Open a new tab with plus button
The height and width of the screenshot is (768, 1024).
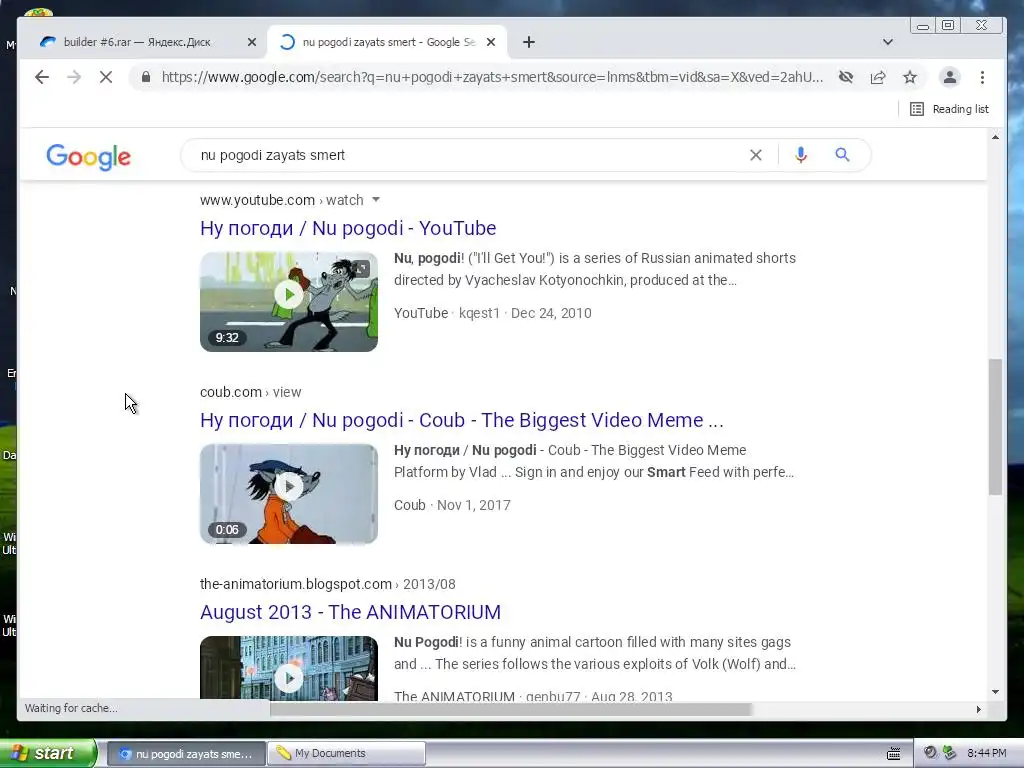[x=529, y=42]
